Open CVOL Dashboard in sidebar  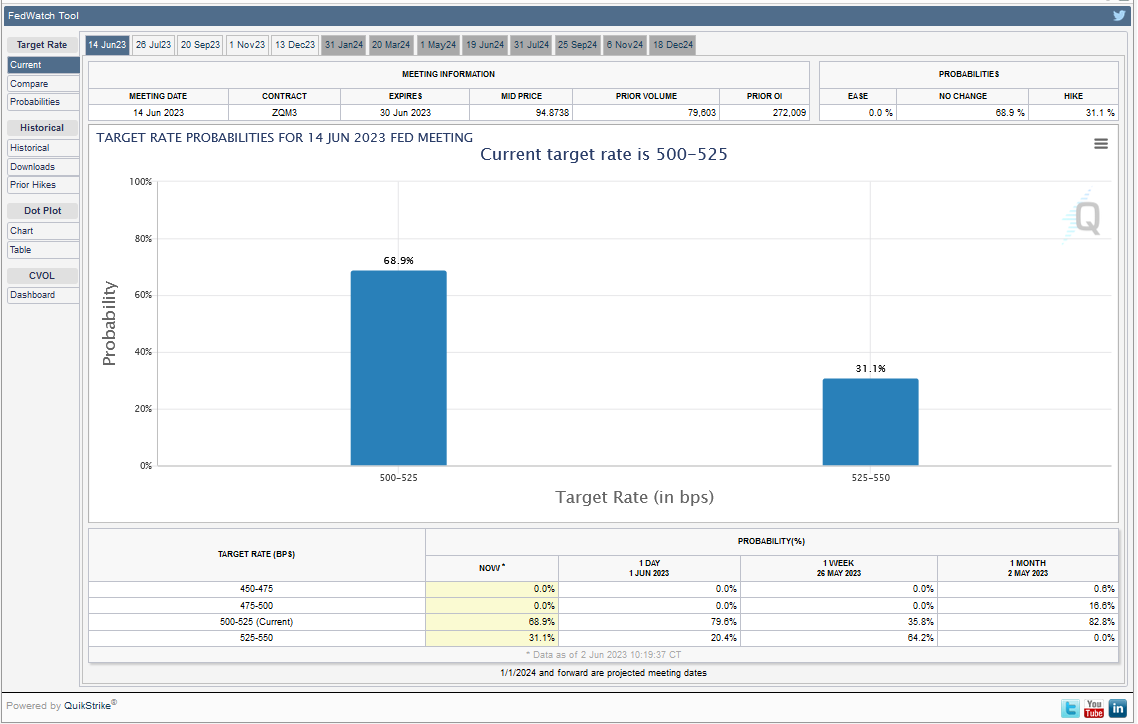44,295
